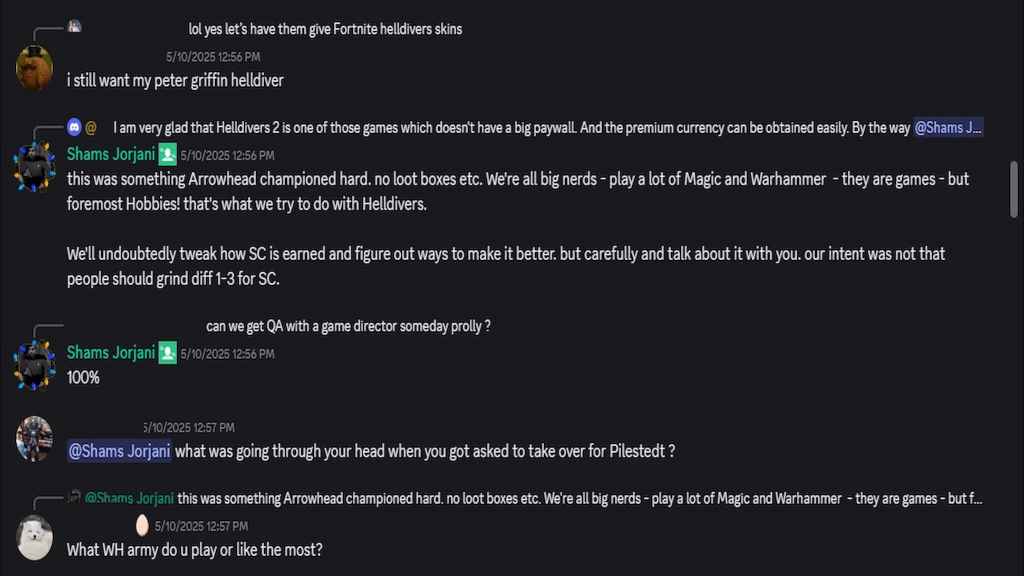
Task: Click the green role badge above the Arrowhead message
Action: pyautogui.click(x=167, y=155)
